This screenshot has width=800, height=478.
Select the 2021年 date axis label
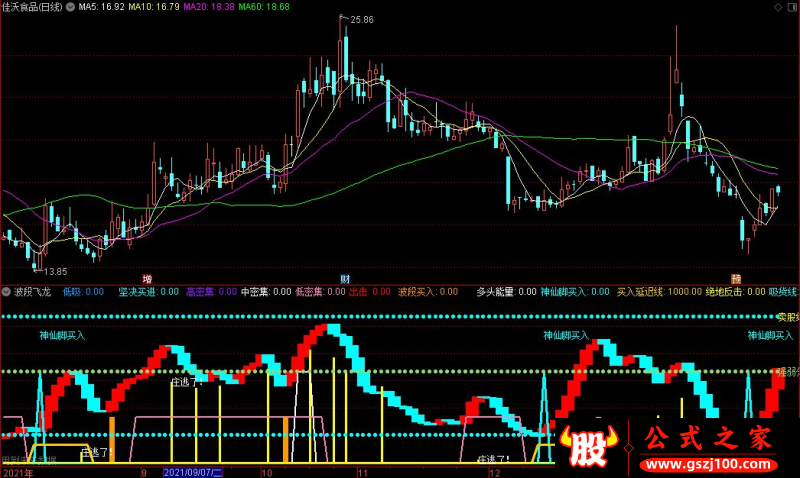[18, 473]
